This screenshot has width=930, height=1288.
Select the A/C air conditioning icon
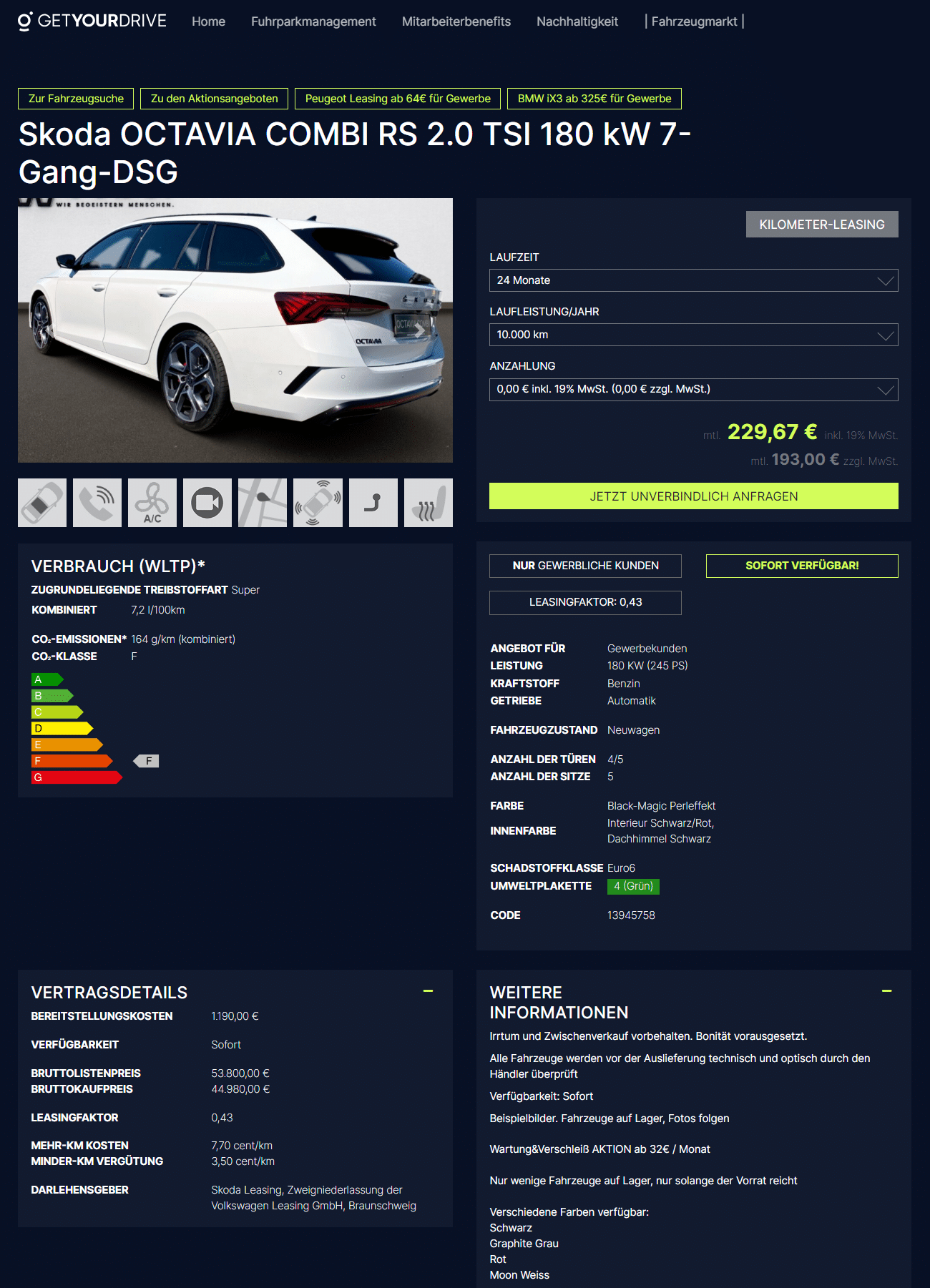(x=152, y=503)
